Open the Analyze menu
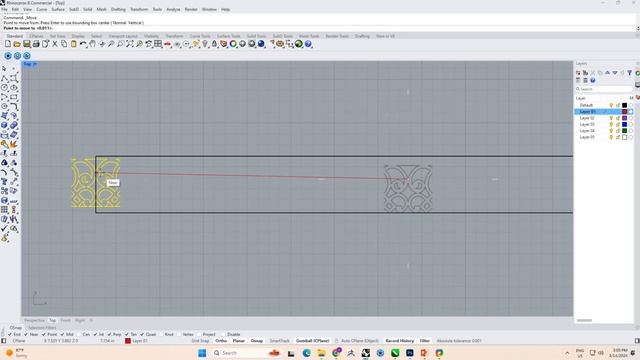Viewport: 640px width, 360px height. pos(173,9)
